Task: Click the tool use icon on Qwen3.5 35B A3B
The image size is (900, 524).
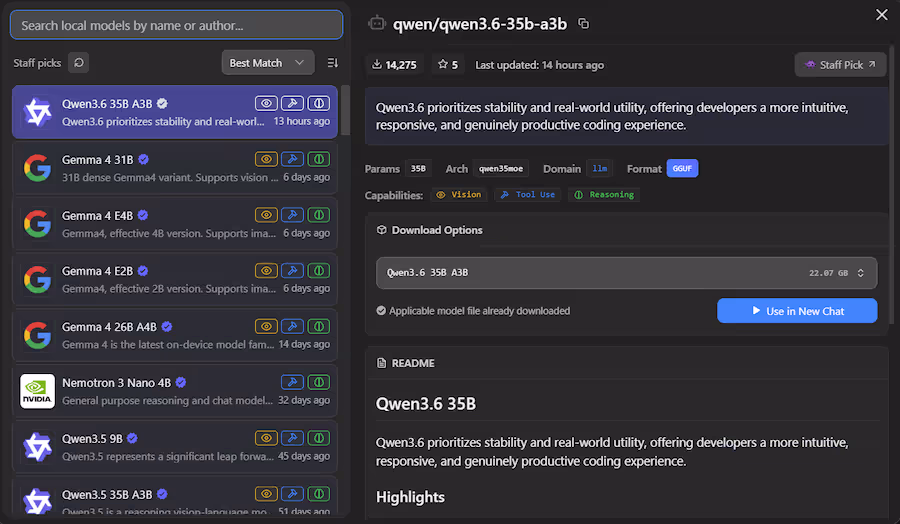Action: (292, 494)
